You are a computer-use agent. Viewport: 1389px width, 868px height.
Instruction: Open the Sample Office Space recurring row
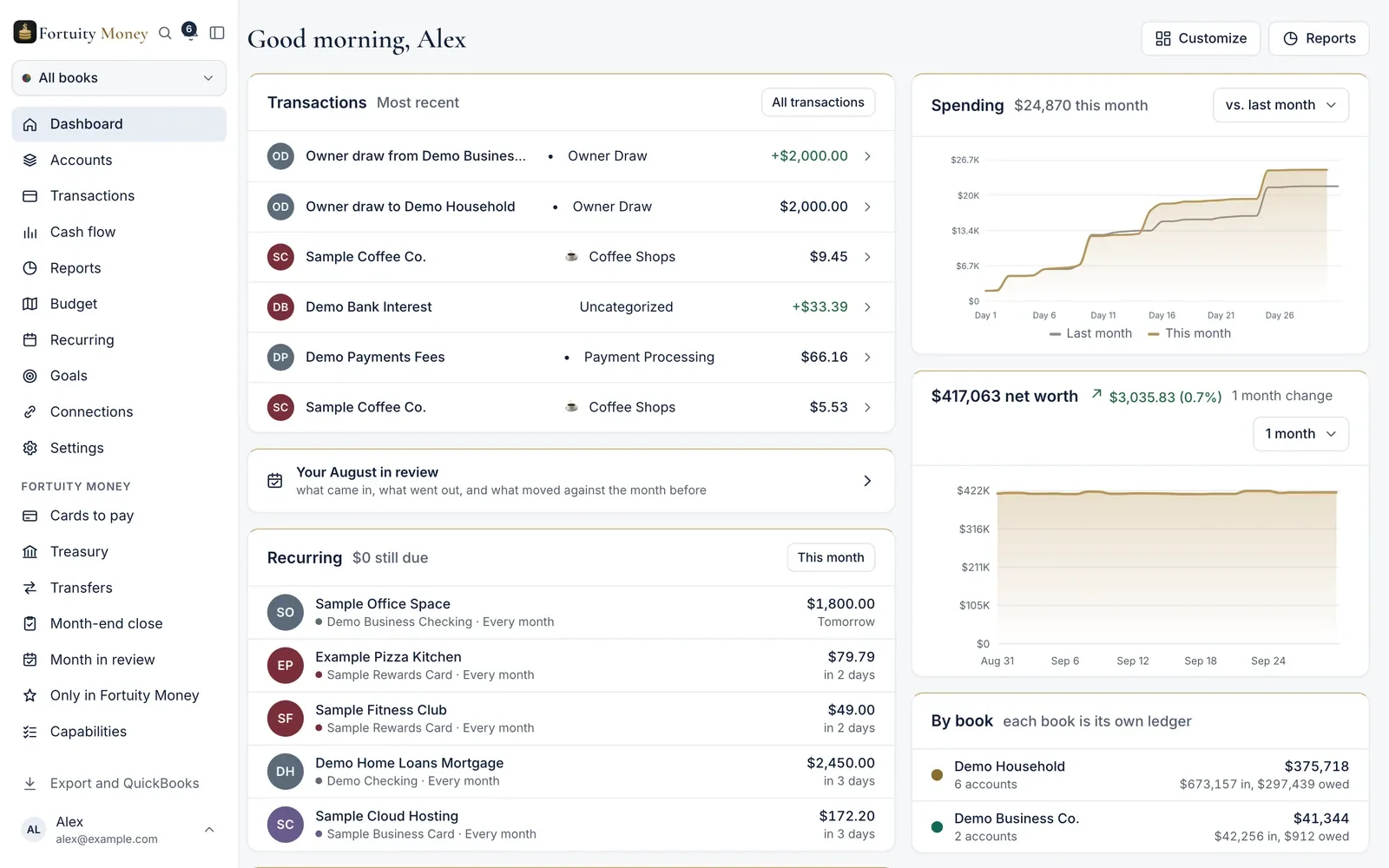(x=571, y=613)
